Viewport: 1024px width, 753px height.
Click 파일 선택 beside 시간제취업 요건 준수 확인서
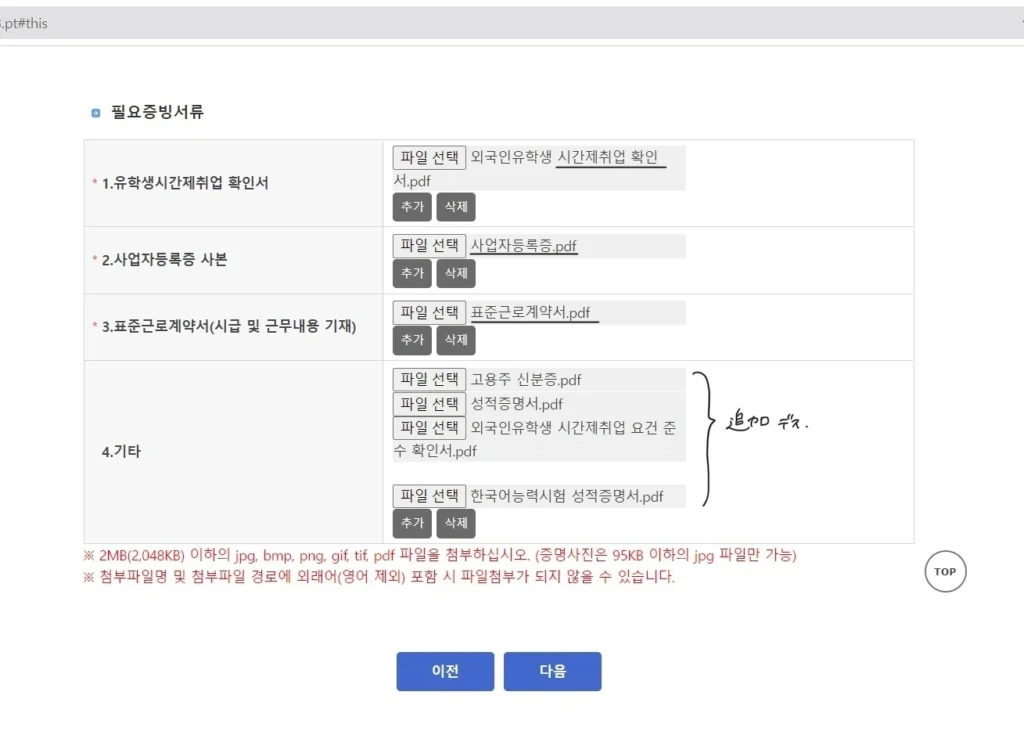[429, 428]
